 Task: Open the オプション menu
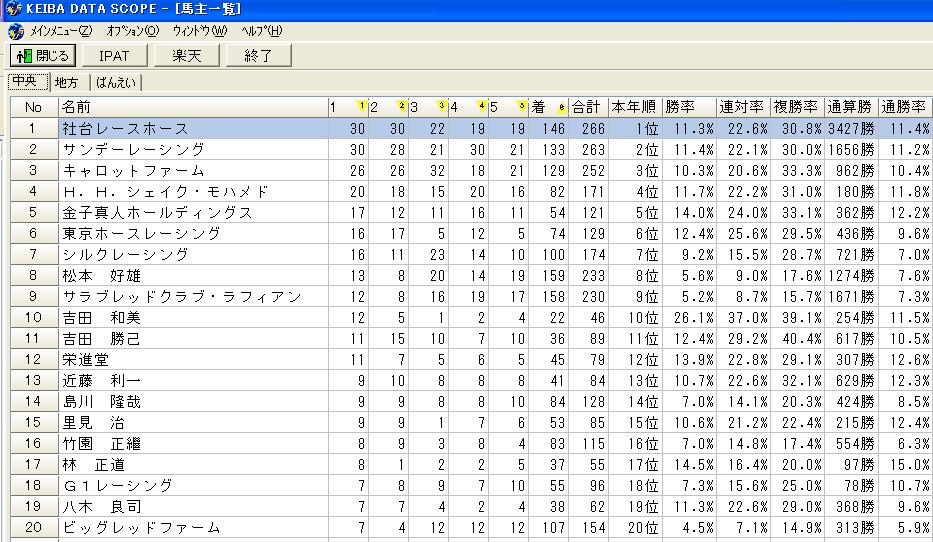pos(133,31)
